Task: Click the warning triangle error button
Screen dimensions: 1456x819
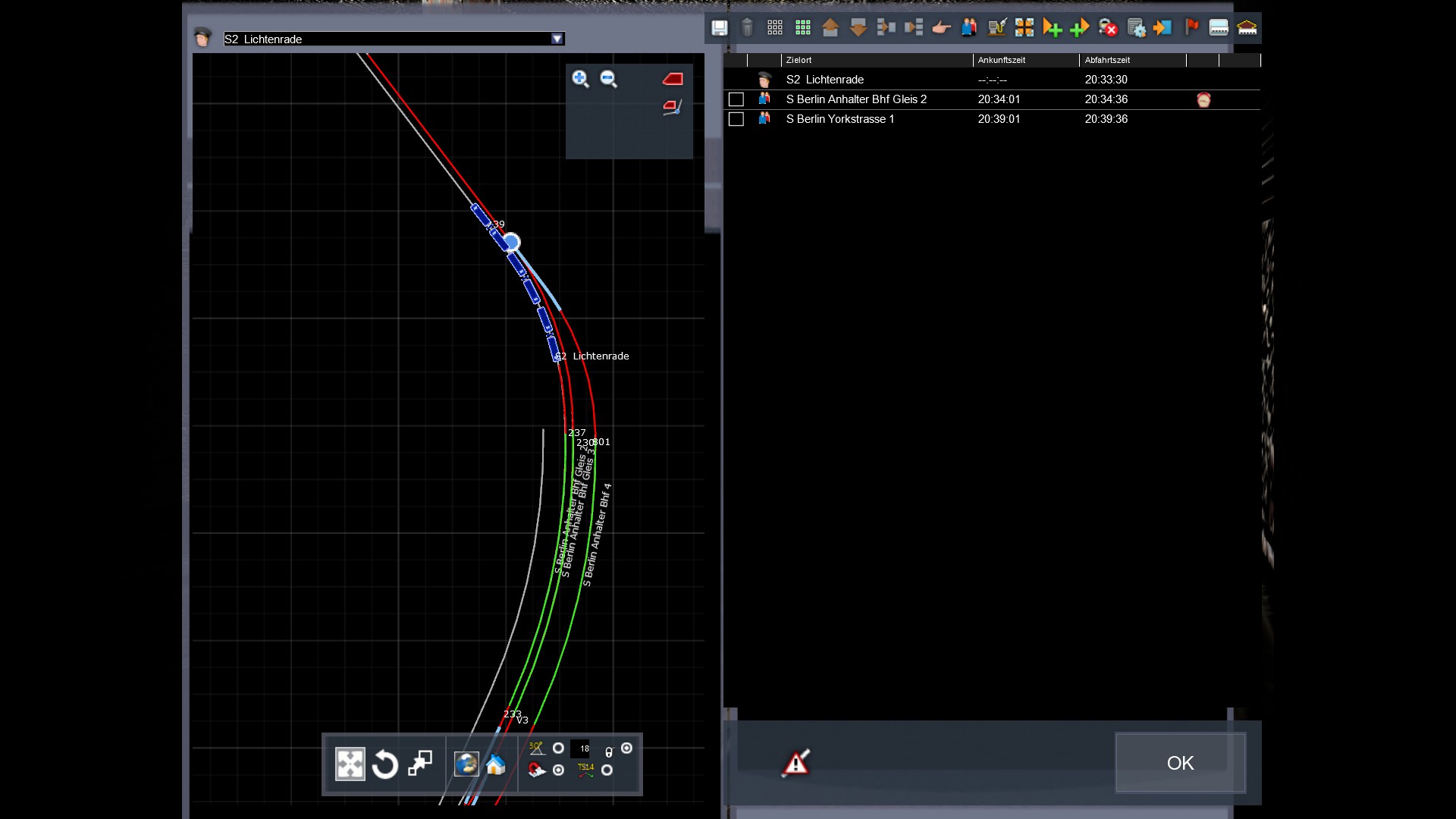Action: pos(795,763)
